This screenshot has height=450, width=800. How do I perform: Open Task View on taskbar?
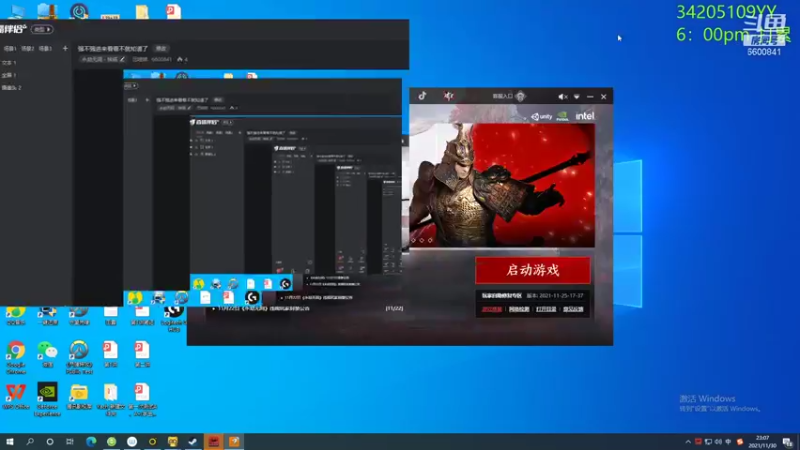(x=70, y=441)
